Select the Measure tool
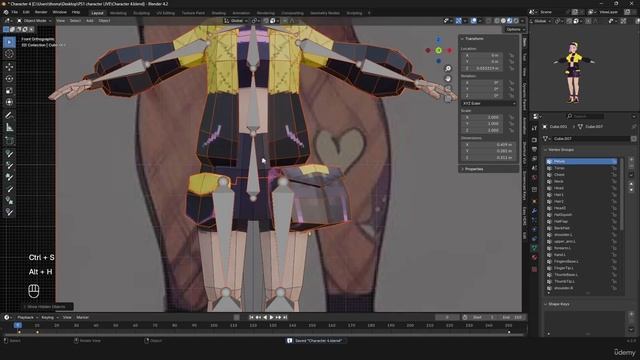This screenshot has height=360, width=640. click(9, 127)
